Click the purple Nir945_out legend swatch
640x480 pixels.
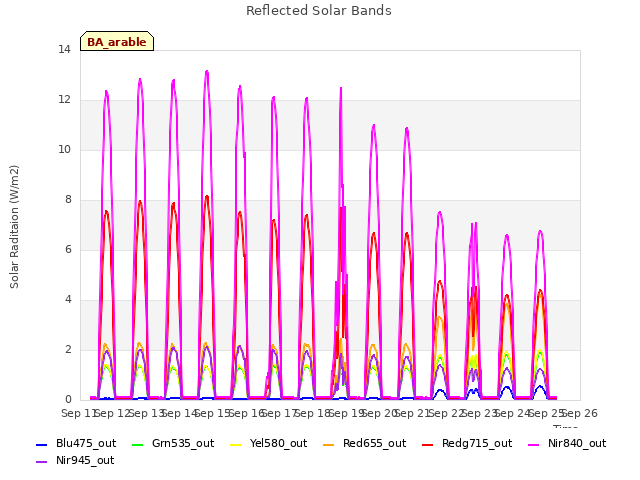pos(42,462)
